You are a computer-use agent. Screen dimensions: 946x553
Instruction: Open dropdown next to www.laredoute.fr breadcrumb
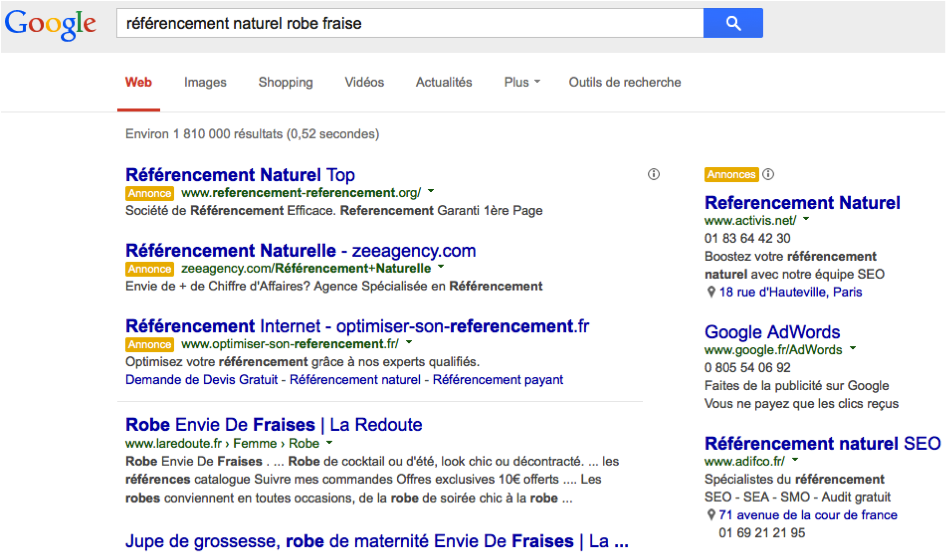329,443
